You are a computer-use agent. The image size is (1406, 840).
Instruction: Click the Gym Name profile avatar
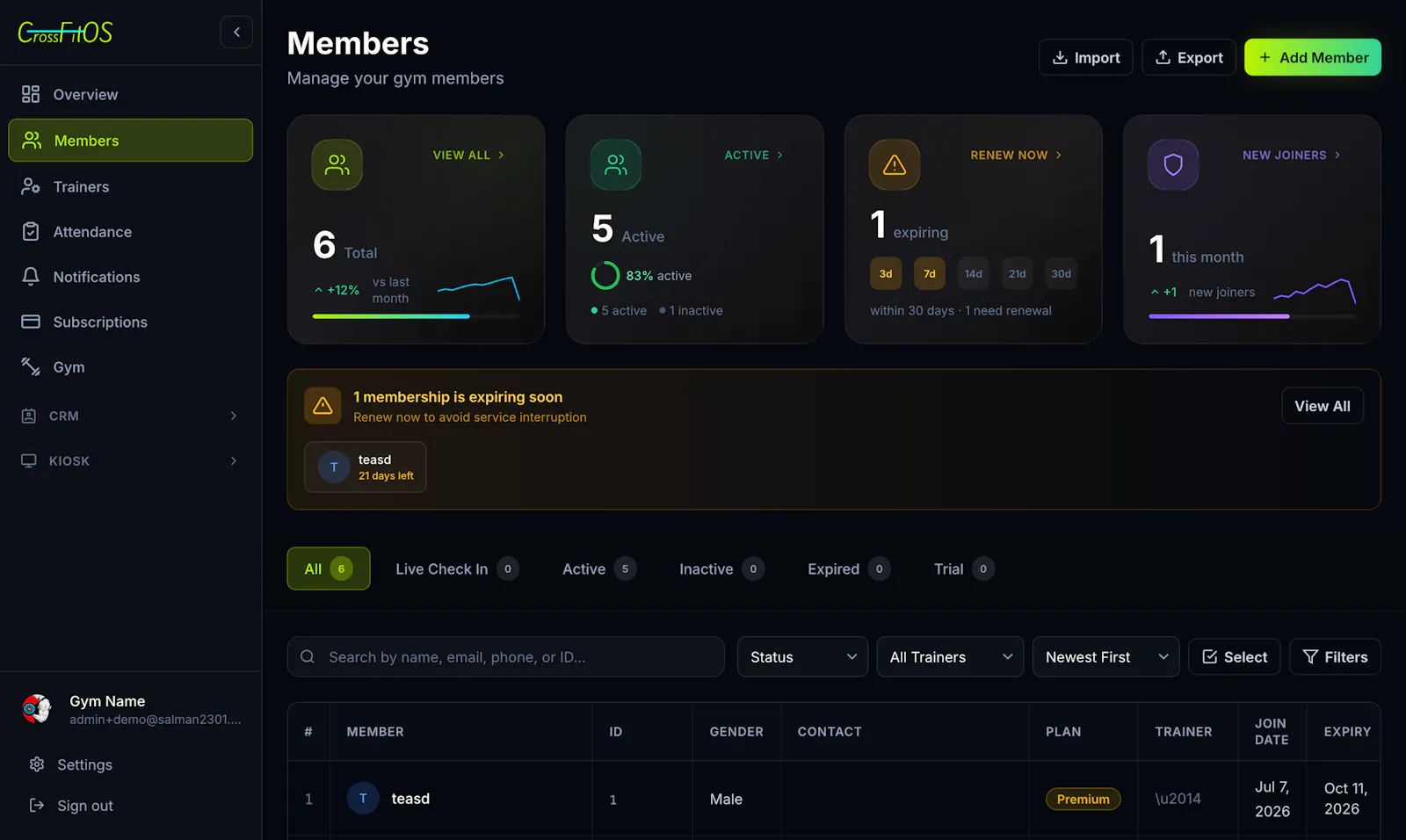pos(37,709)
